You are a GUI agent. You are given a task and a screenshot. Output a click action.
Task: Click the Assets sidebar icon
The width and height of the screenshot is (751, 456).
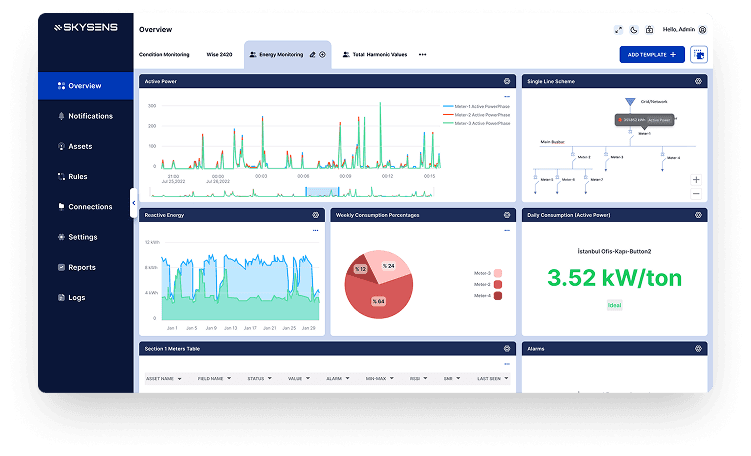point(61,146)
